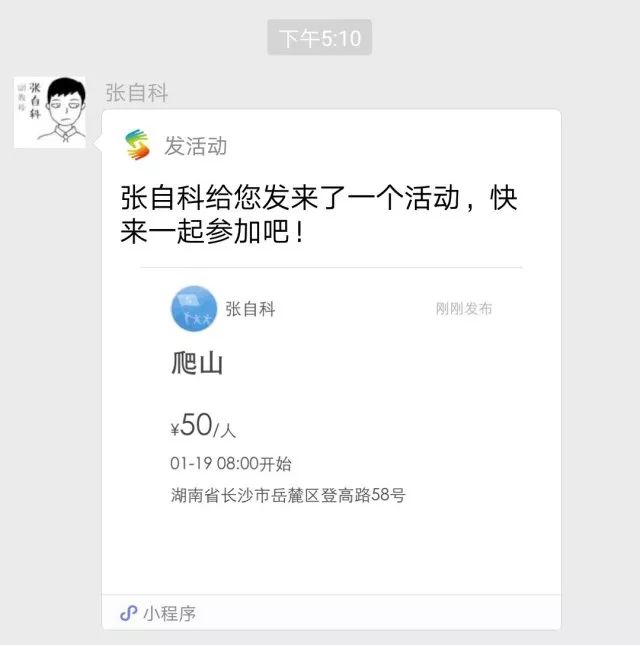Image resolution: width=640 pixels, height=645 pixels.
Task: Tap the 小程序 text label
Action: click(x=169, y=613)
